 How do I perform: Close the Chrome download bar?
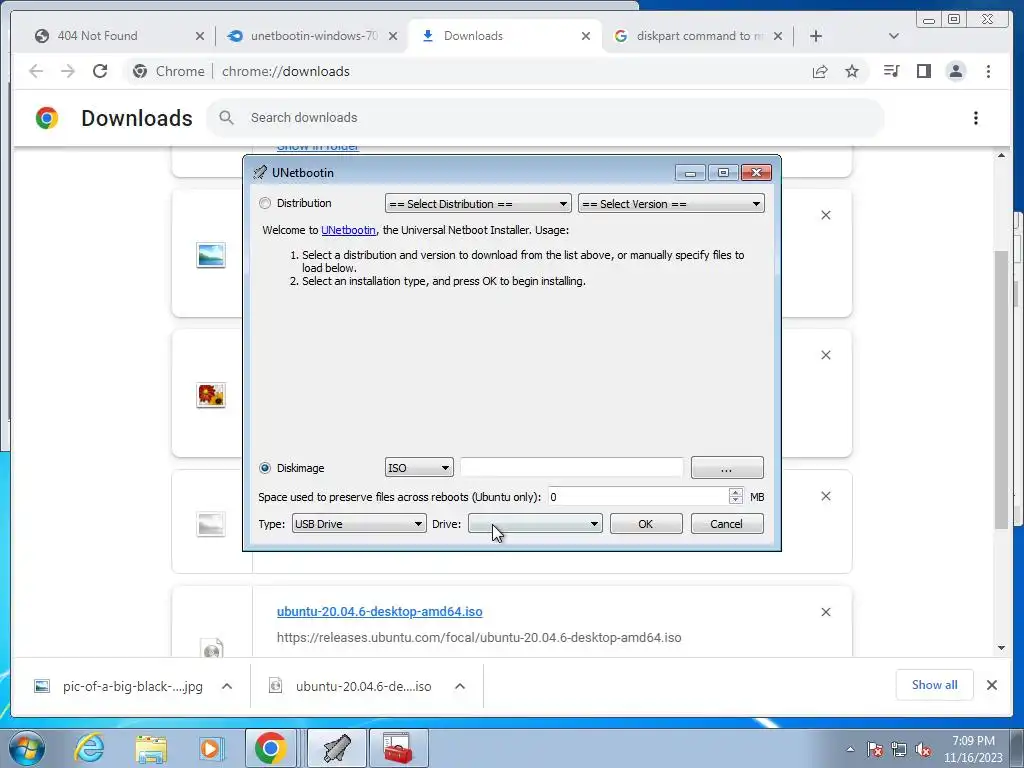(x=992, y=685)
